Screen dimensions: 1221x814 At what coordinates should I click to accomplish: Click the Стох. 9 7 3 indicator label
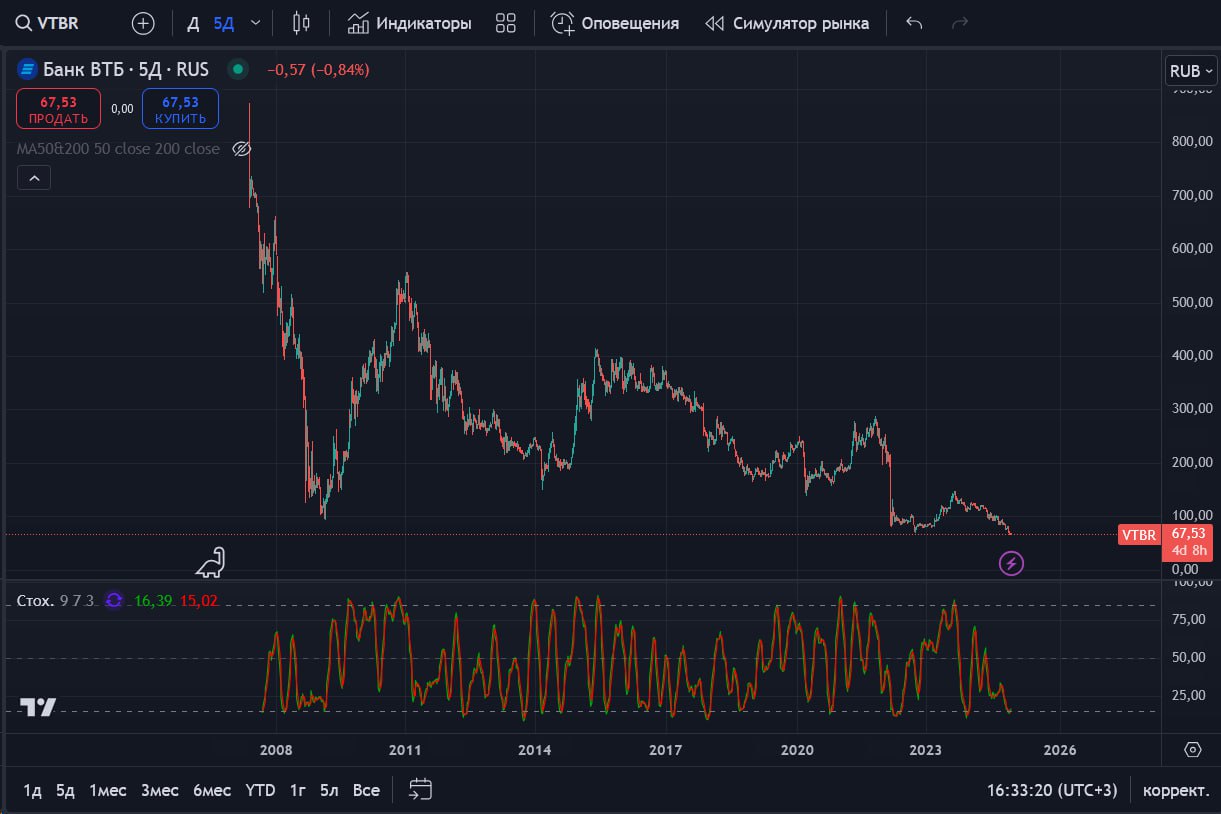click(x=55, y=601)
